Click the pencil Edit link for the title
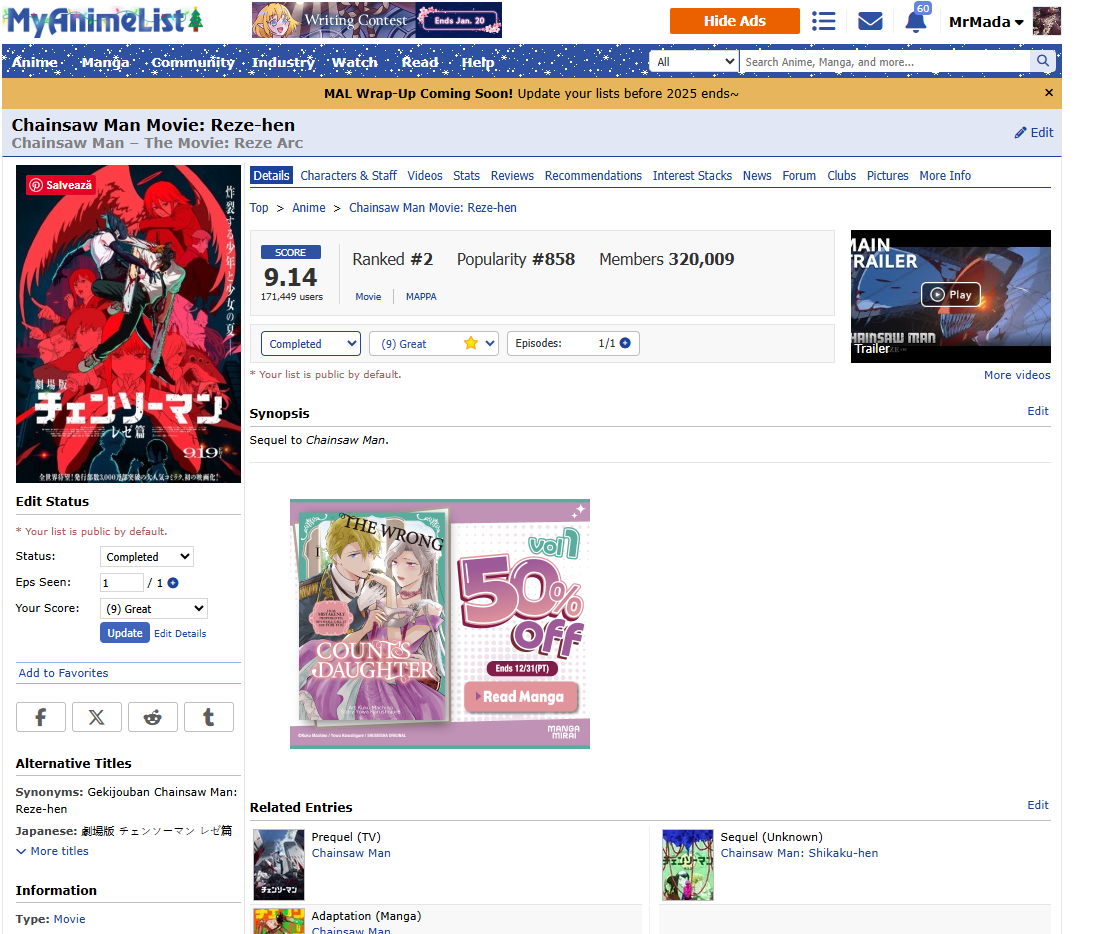 point(1034,132)
